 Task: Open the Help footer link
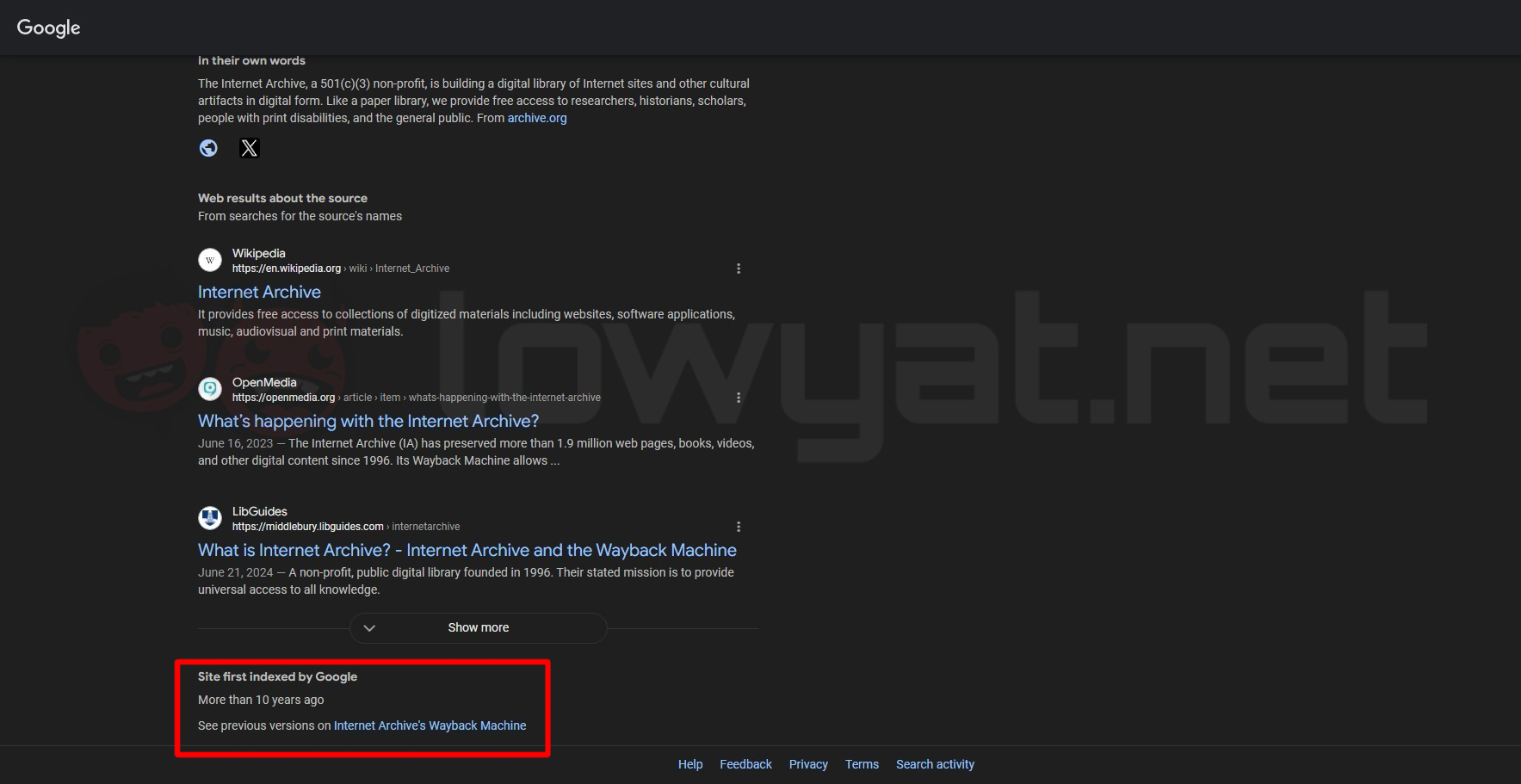690,764
